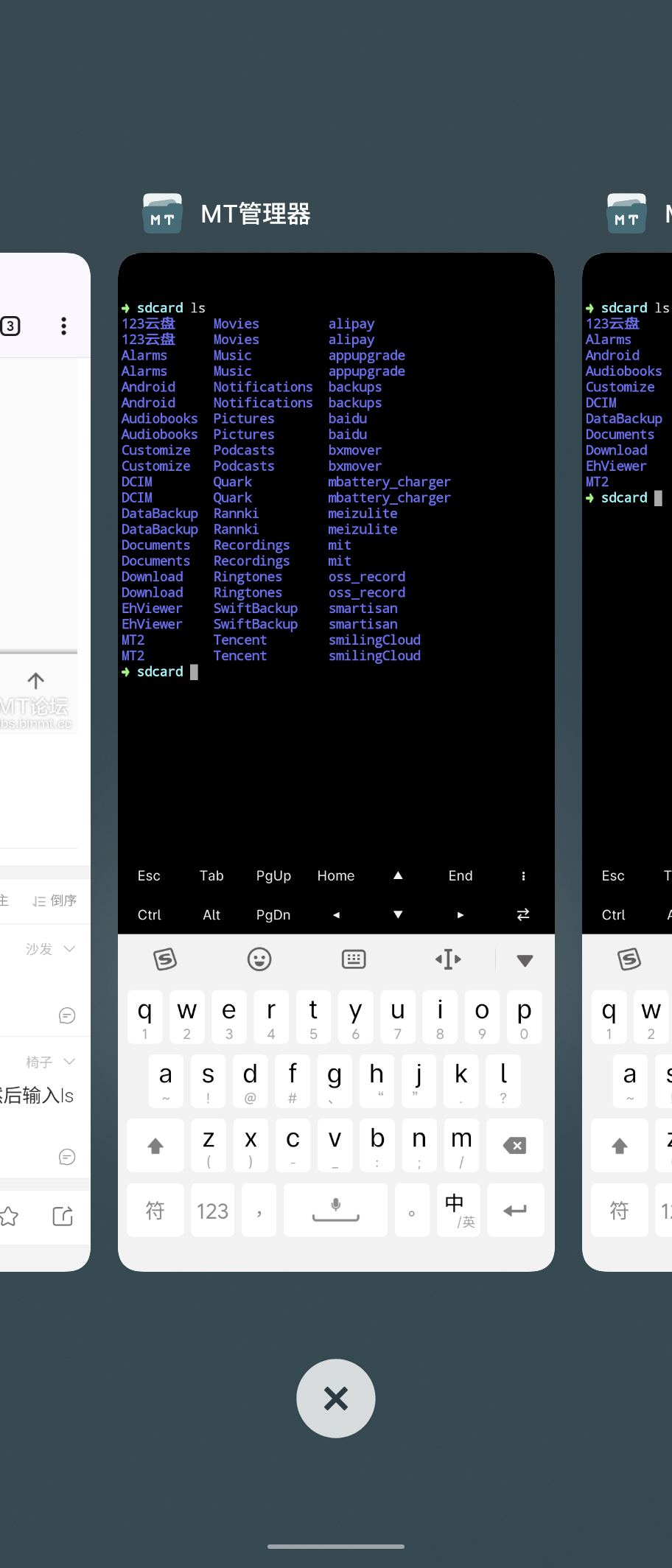Tap the scroll-to-top arrow in the left card
This screenshot has height=1568, width=672.
pyautogui.click(x=35, y=680)
